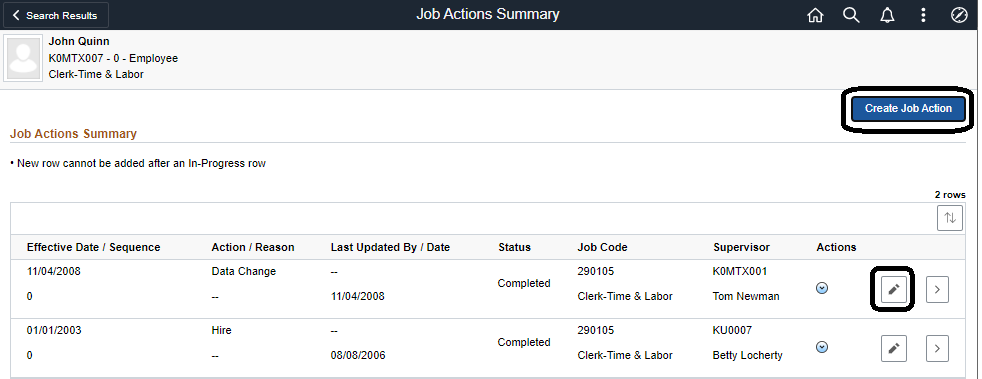Click the employee name John Quinn
The height and width of the screenshot is (379, 982).
click(79, 41)
